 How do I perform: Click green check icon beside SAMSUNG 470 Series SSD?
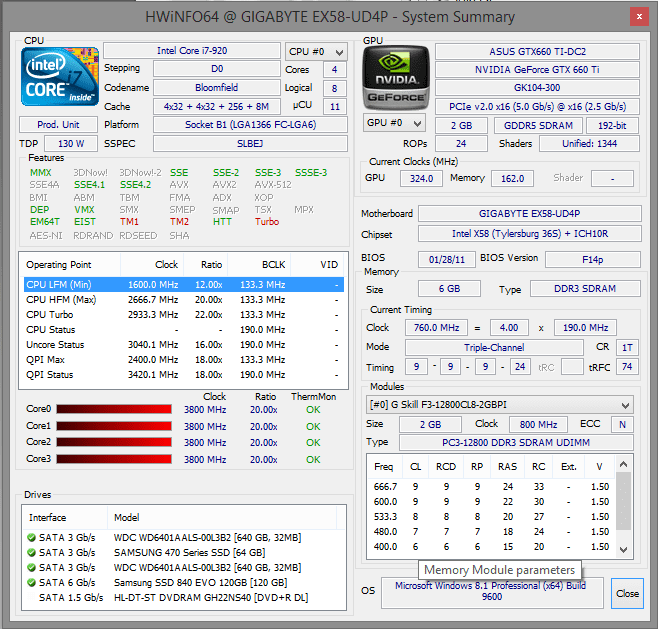click(x=31, y=552)
